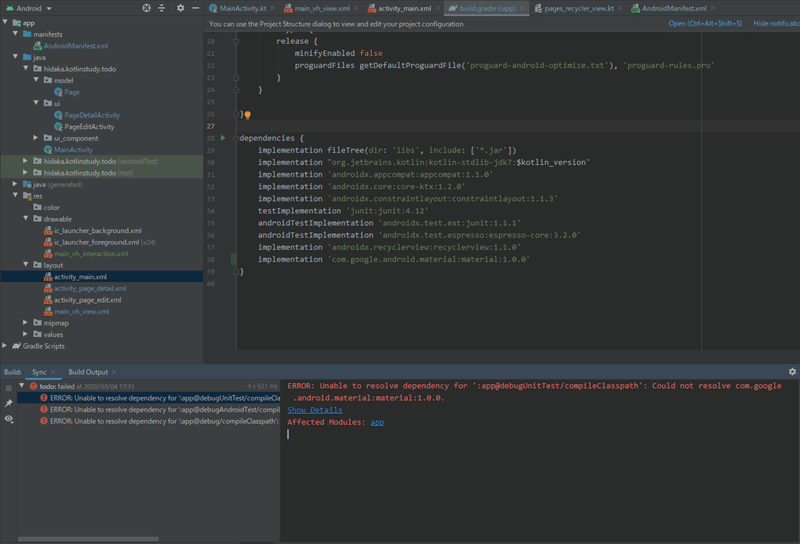Click the stop build square icon

9,386
